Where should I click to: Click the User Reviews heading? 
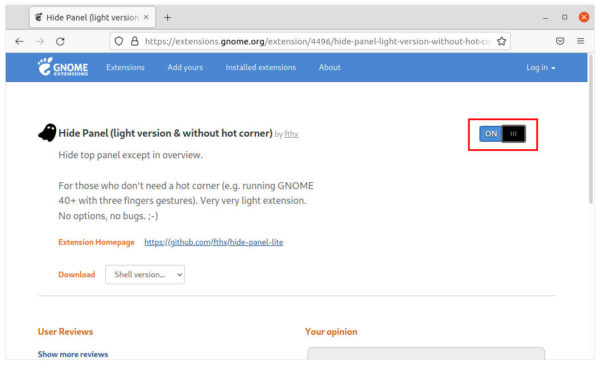(x=65, y=332)
